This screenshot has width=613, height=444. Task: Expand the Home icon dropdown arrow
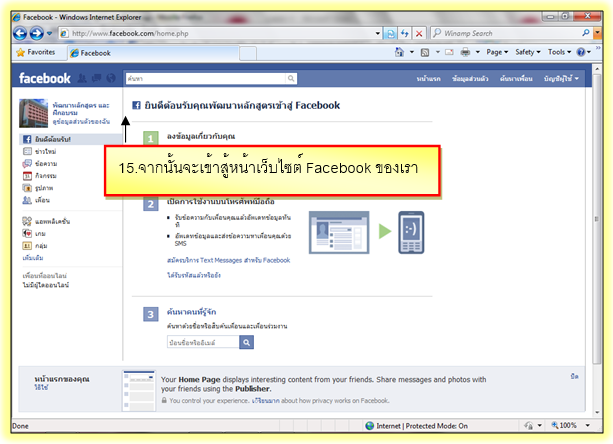point(412,52)
